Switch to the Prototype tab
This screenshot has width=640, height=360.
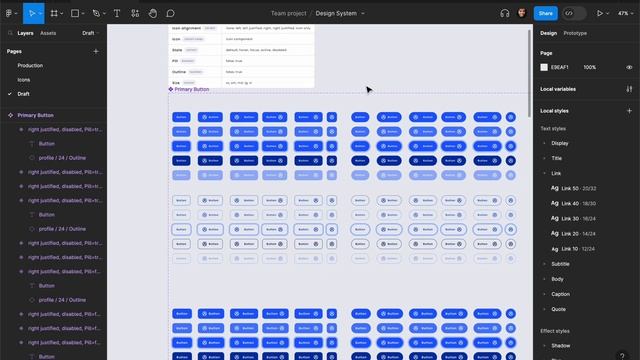tap(575, 33)
